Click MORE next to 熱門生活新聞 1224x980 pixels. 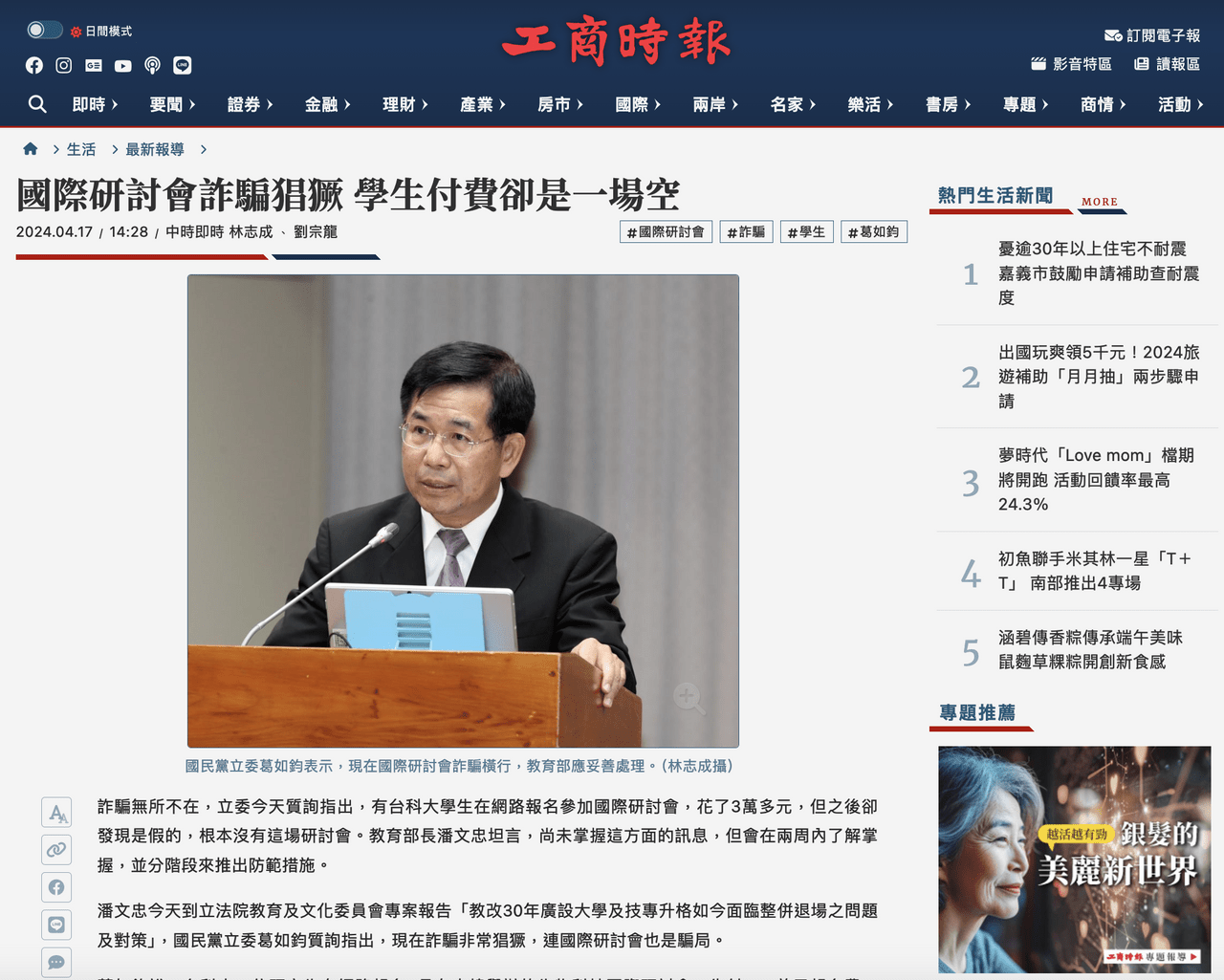pyautogui.click(x=1100, y=202)
